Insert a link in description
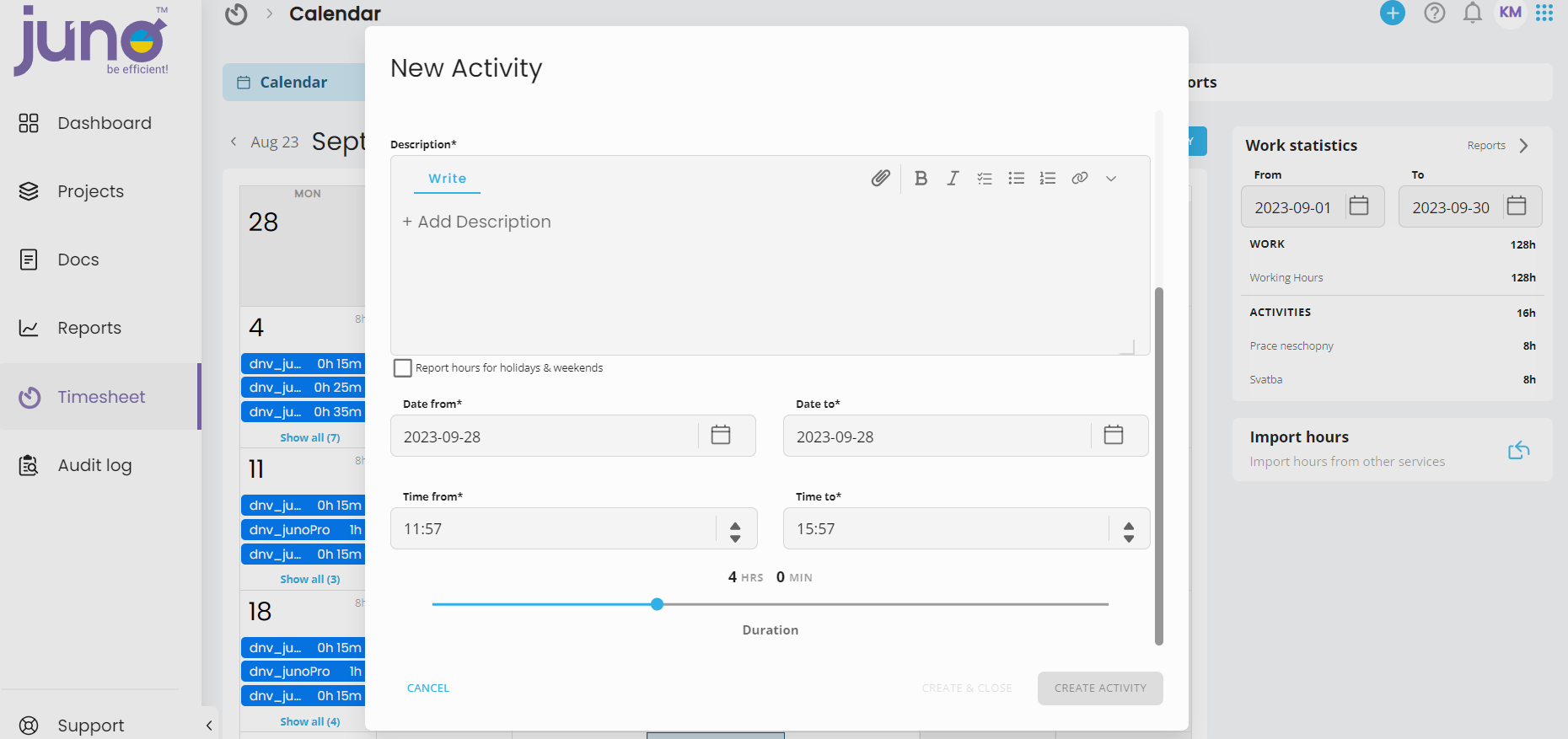This screenshot has height=739, width=1568. coord(1080,178)
